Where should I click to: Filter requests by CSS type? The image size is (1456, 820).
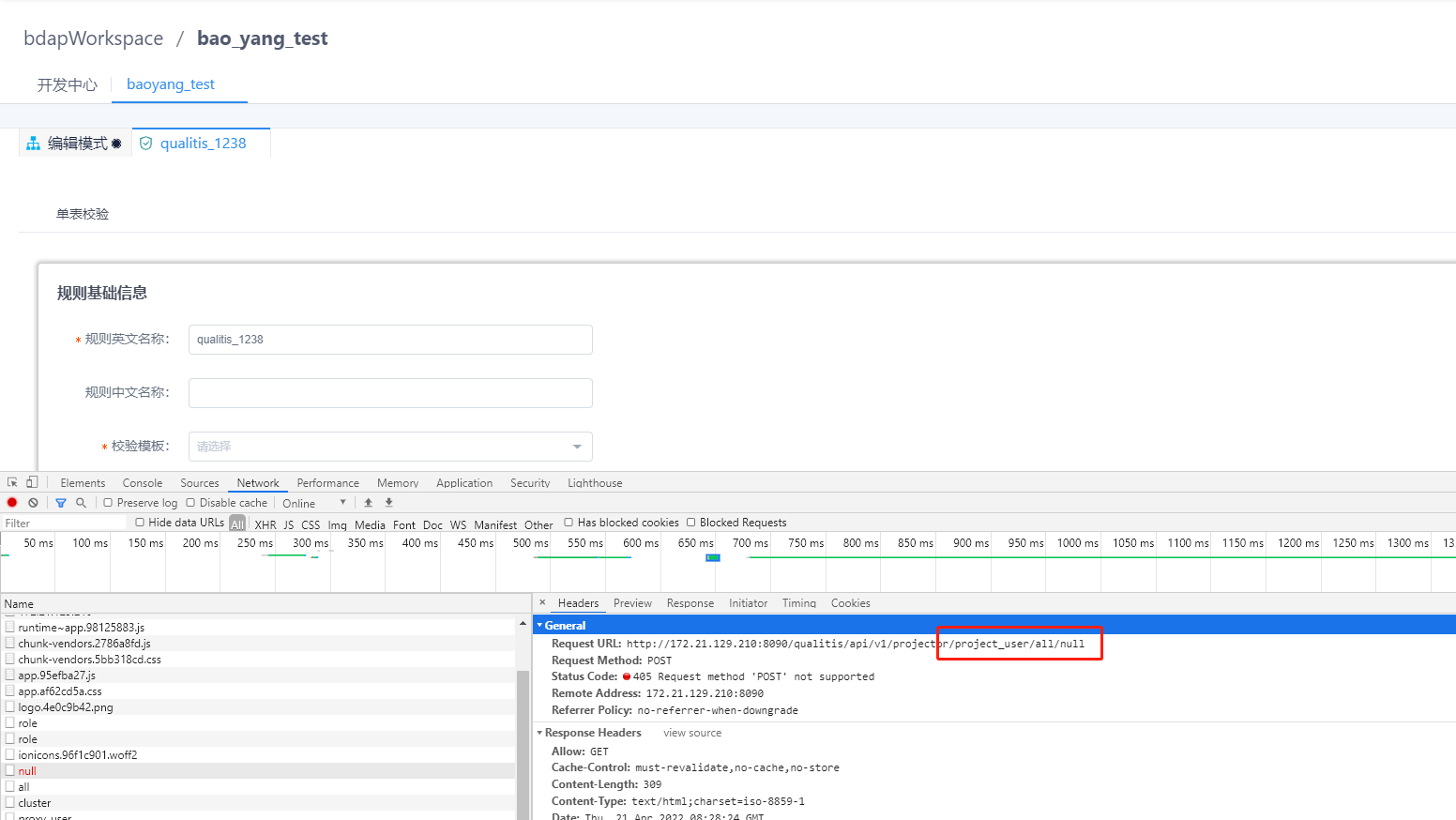coord(311,524)
